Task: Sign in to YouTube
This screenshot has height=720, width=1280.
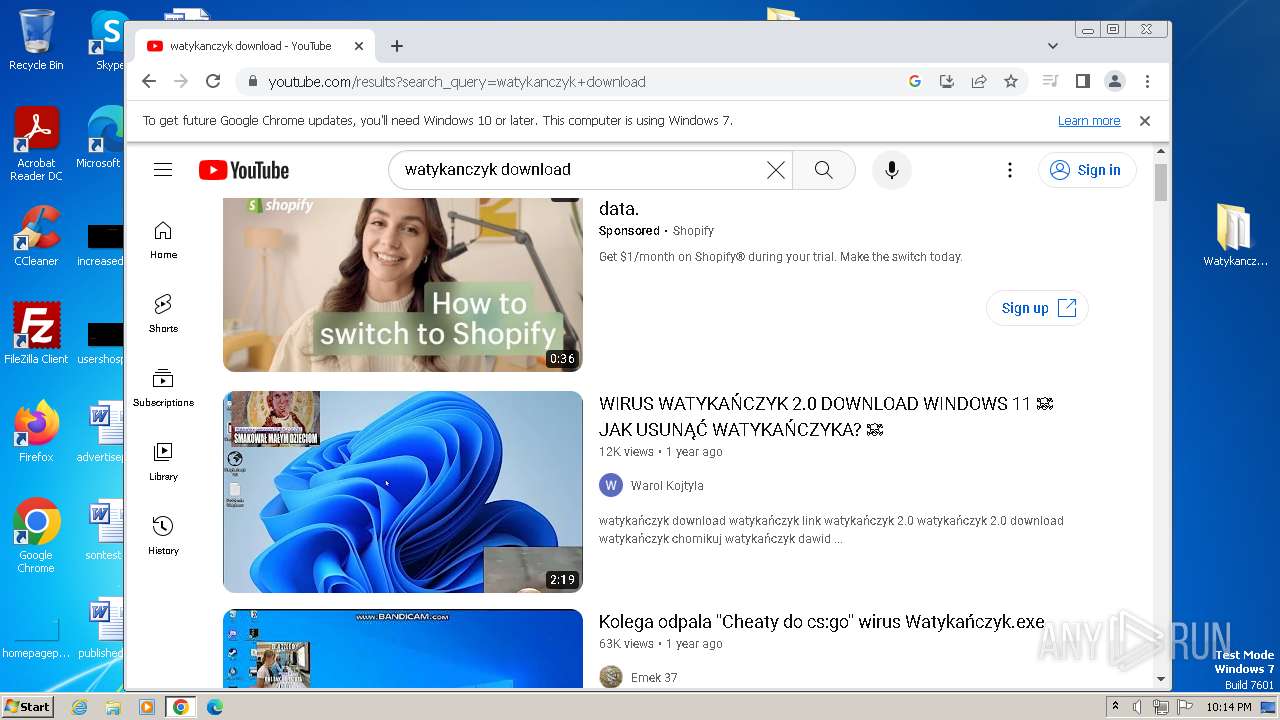Action: 1087,170
